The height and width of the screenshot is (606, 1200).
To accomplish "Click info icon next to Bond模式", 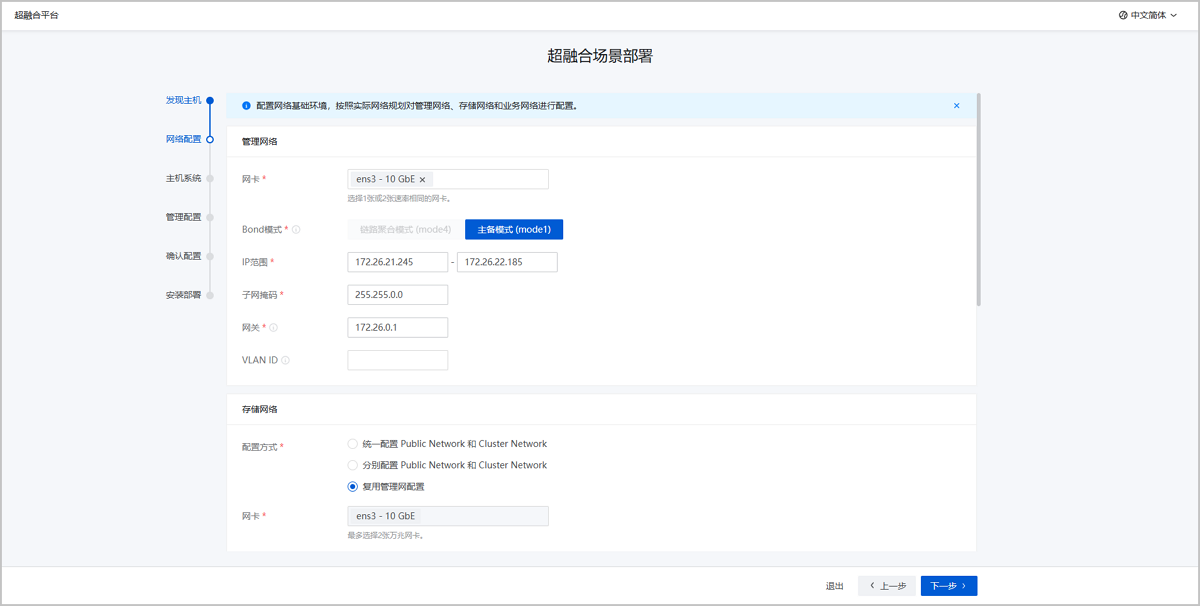I will coord(296,230).
